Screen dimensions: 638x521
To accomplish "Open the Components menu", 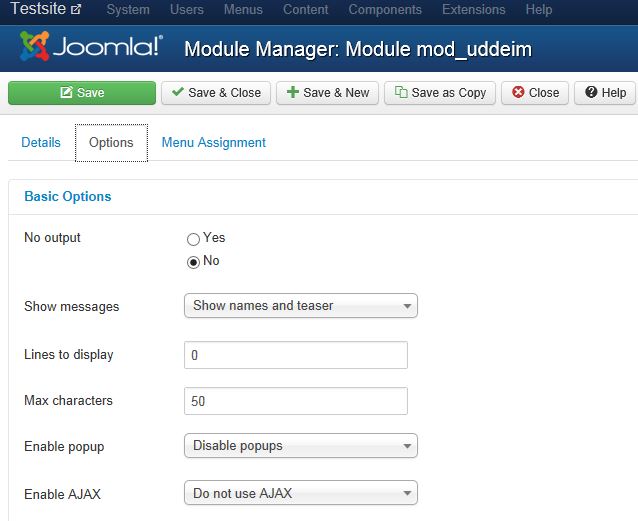I will 385,9.
